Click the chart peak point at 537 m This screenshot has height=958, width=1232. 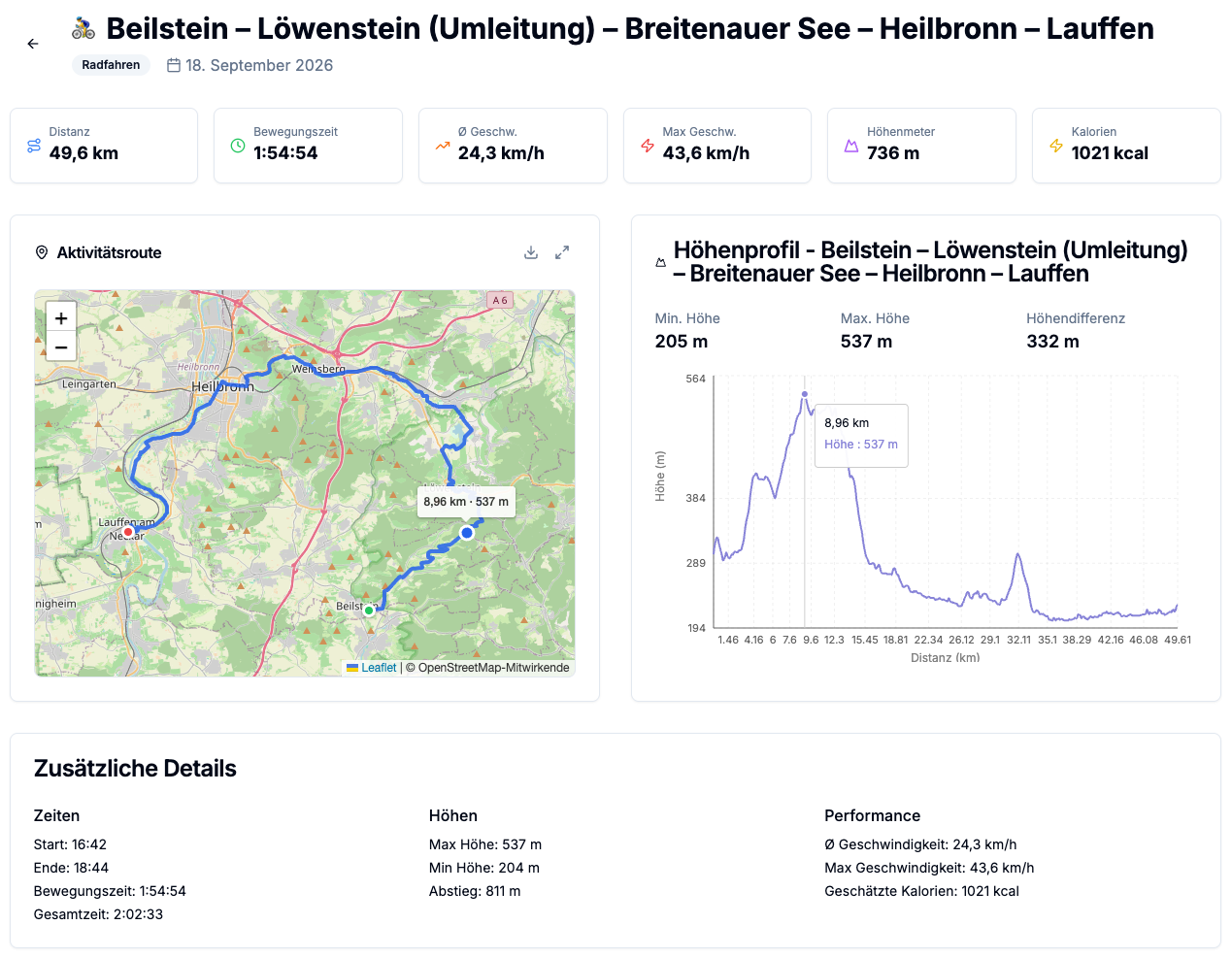point(805,394)
